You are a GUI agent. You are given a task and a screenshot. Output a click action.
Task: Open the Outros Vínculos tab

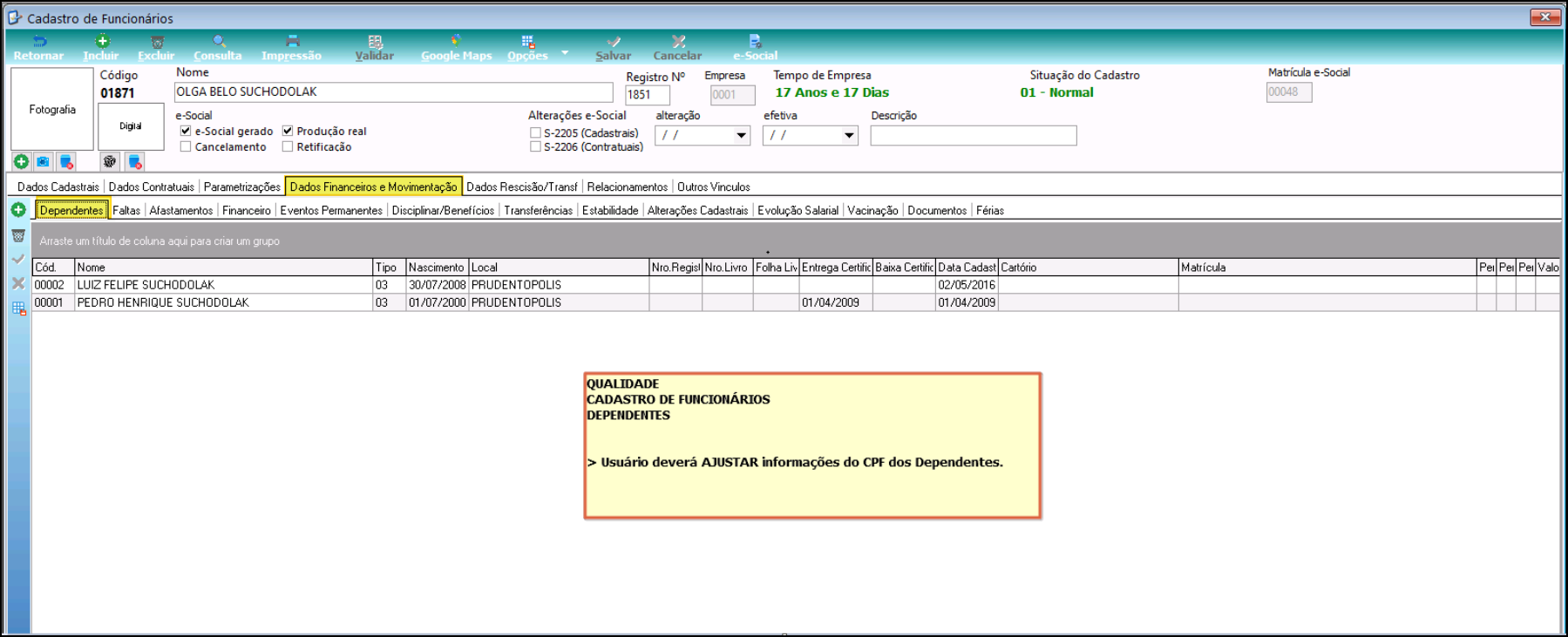[714, 186]
